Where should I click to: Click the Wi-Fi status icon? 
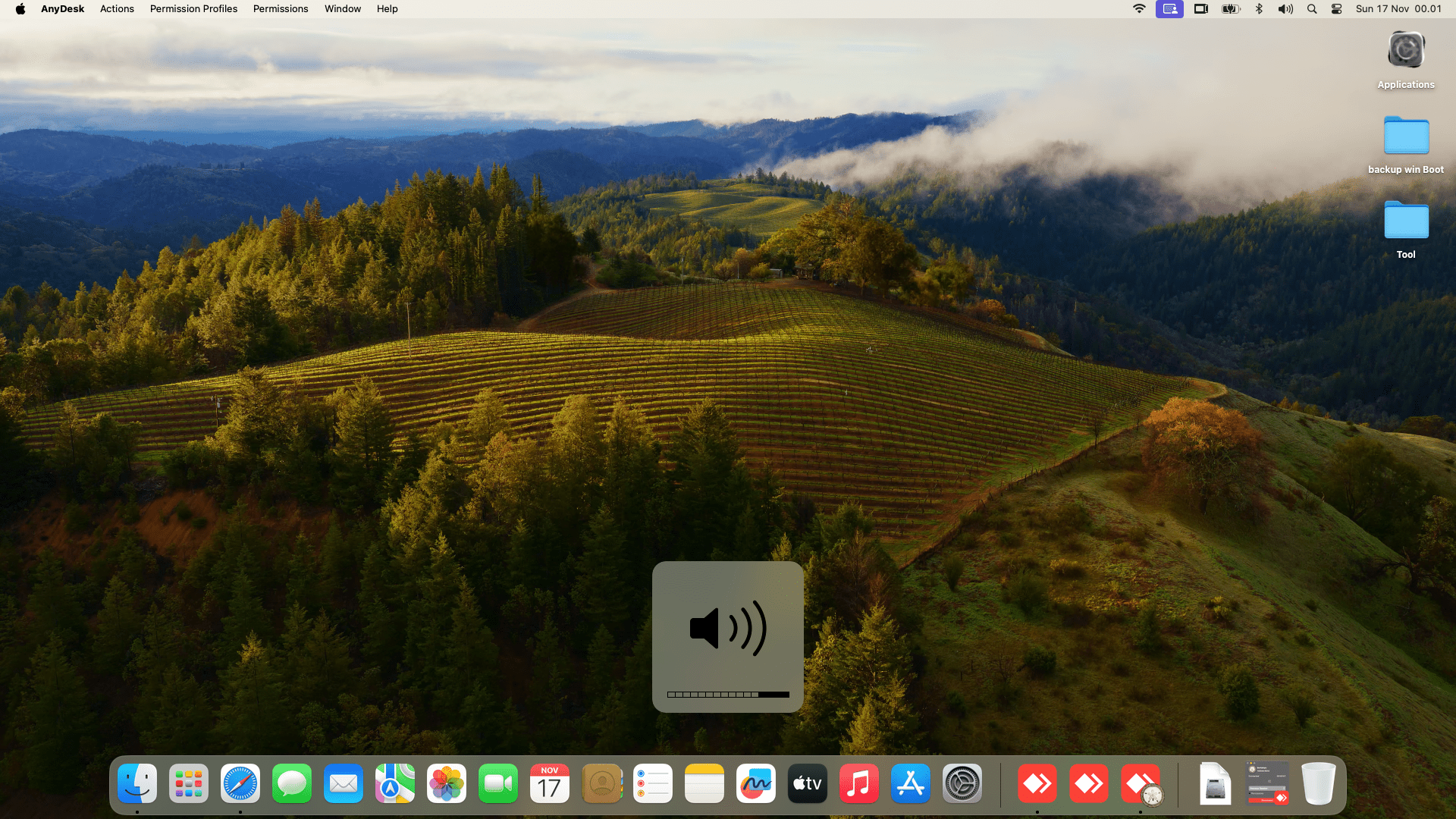tap(1139, 9)
